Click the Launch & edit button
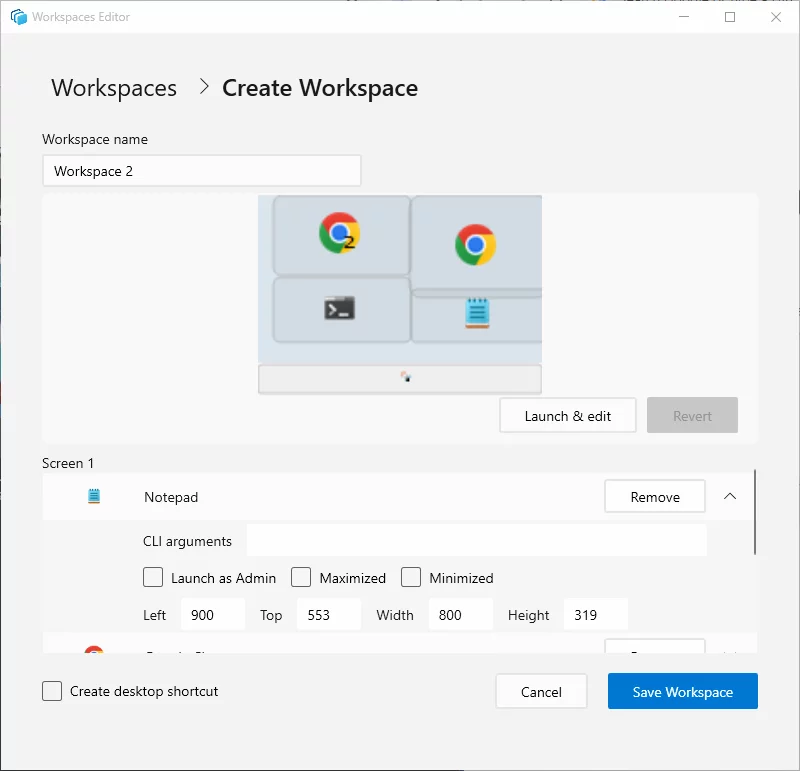800x771 pixels. point(567,416)
